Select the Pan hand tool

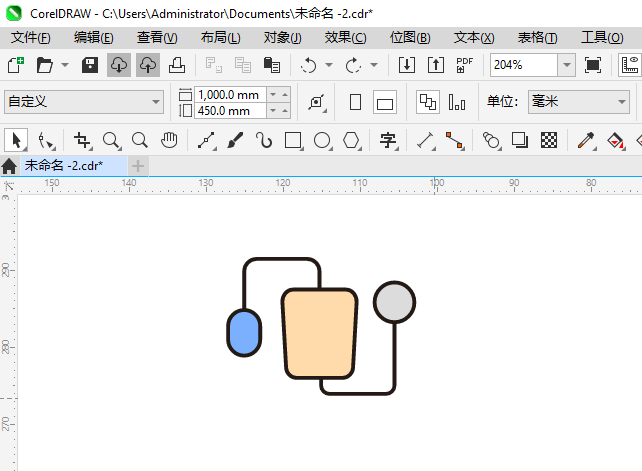tap(169, 140)
